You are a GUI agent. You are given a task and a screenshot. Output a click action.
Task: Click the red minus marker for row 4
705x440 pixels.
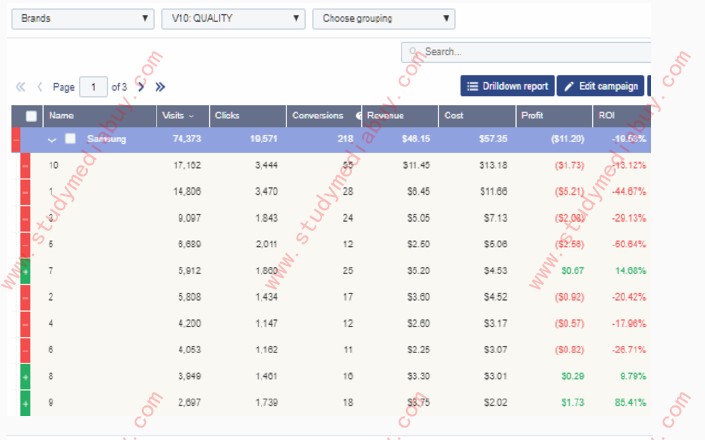[25, 324]
